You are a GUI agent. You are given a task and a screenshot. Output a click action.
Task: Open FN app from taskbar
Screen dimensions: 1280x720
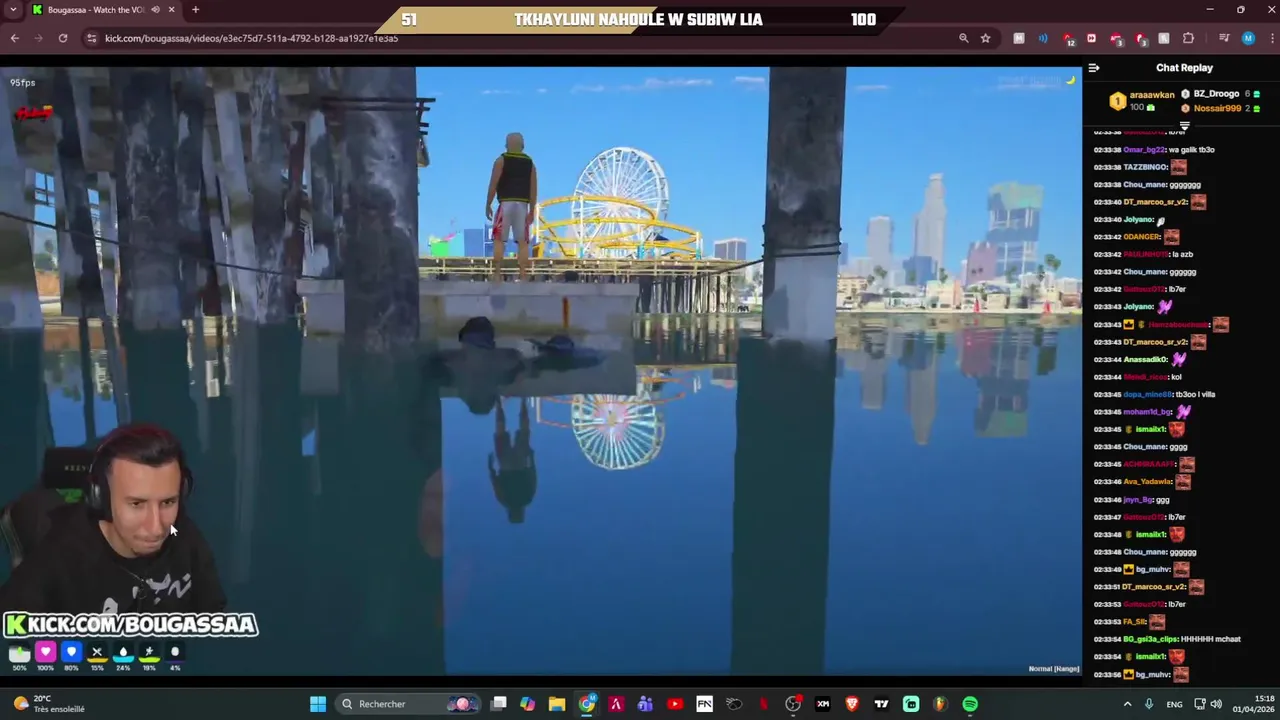coord(704,704)
